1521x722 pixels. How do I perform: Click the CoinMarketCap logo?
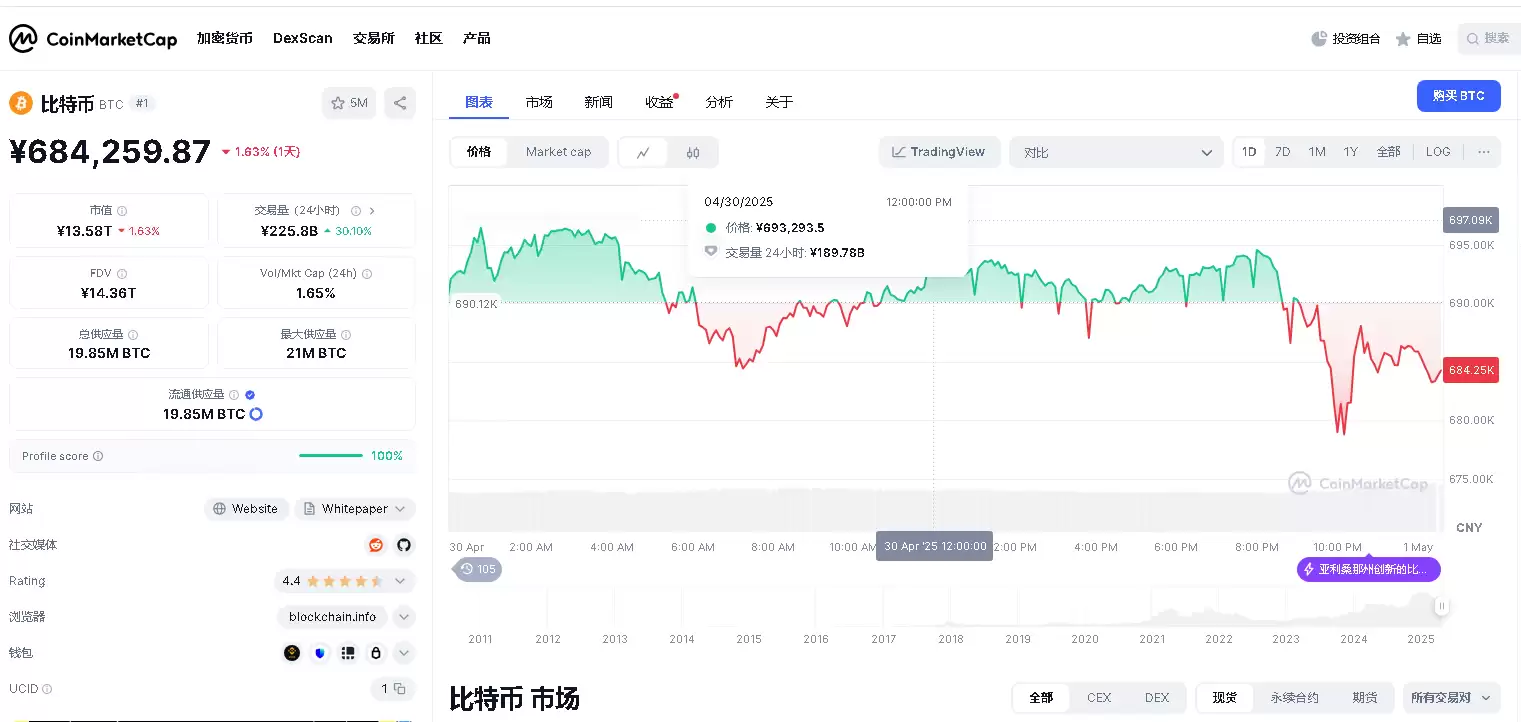(x=92, y=38)
